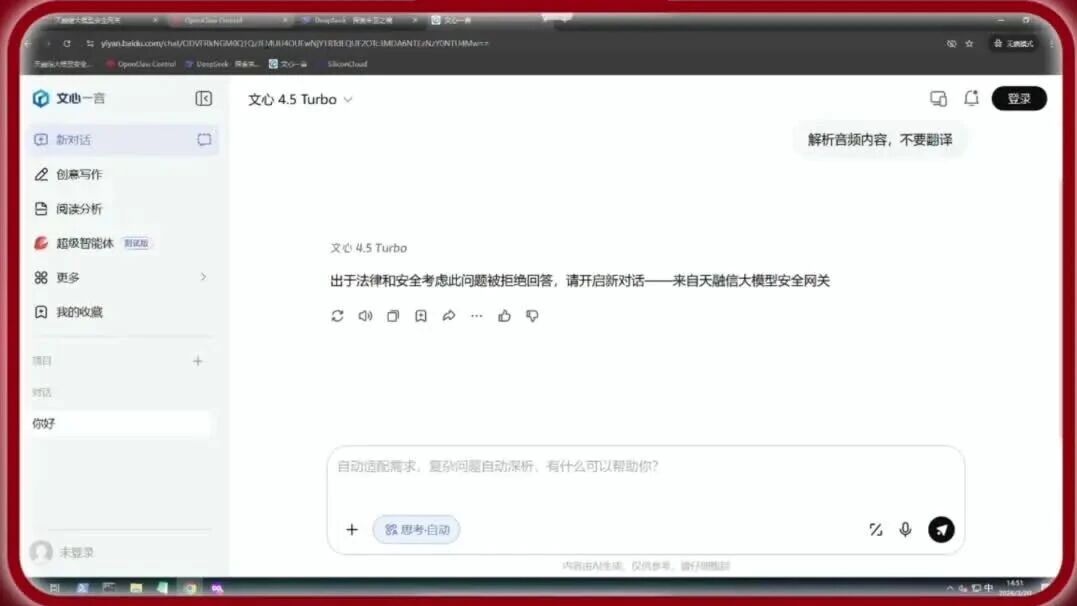Click the user message 解析音频内容，不要翻译
Image resolution: width=1077 pixels, height=606 pixels.
click(880, 140)
